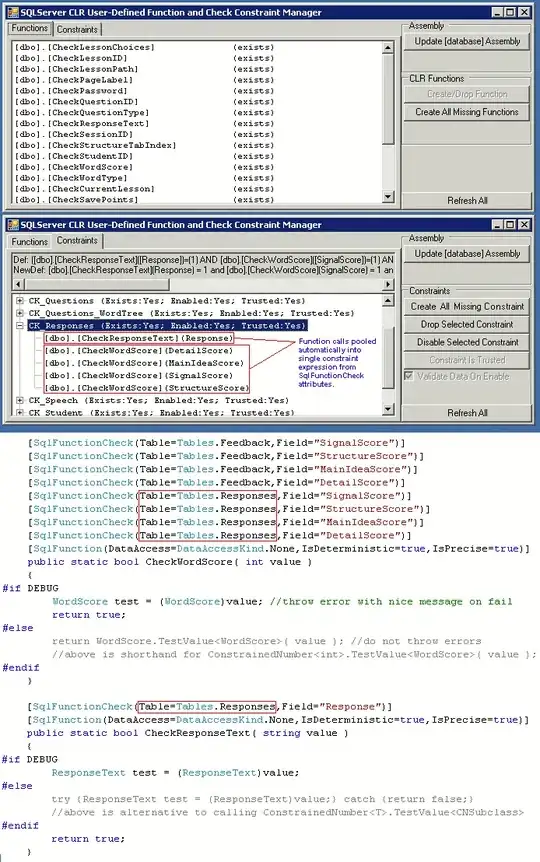Expand the CK_Student tree node
Image resolution: width=540 pixels, height=862 pixels.
pyautogui.click(x=20, y=412)
